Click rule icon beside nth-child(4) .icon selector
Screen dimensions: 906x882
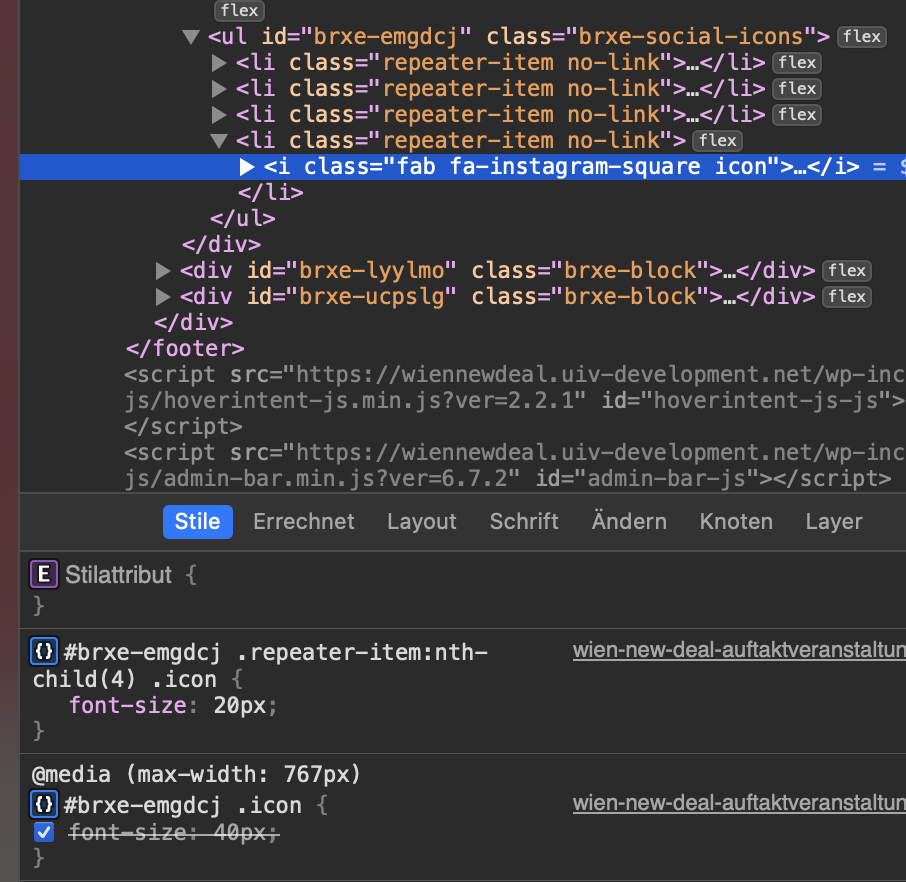pyautogui.click(x=44, y=652)
